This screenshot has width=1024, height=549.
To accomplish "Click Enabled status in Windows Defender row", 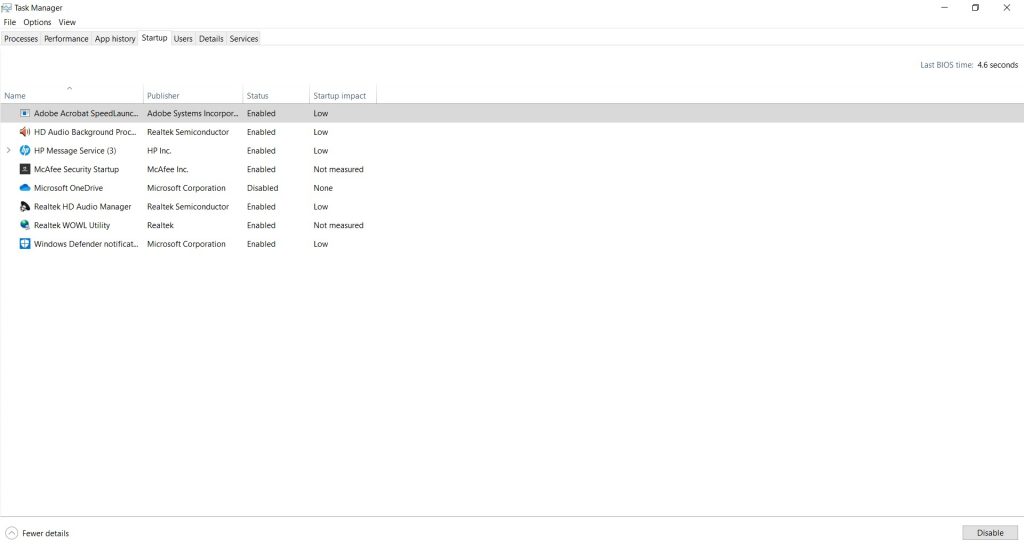I will [261, 243].
